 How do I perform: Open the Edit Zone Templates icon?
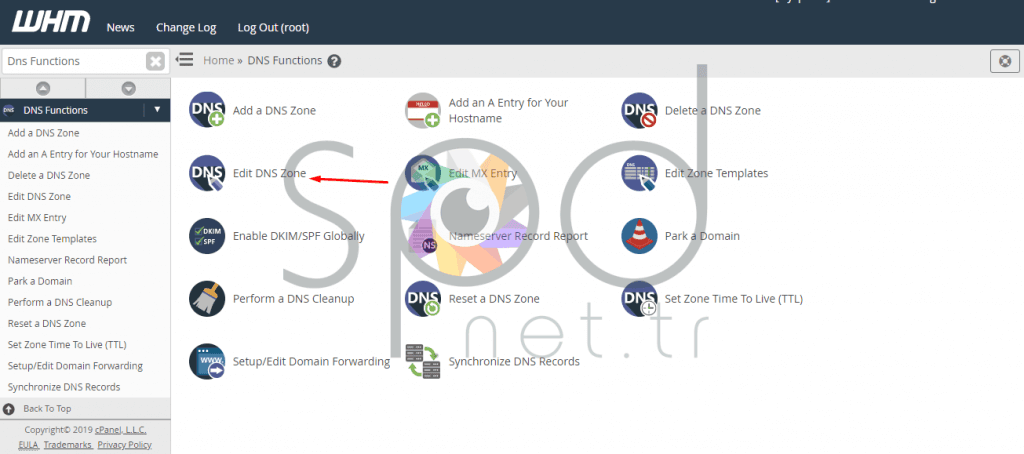(639, 173)
